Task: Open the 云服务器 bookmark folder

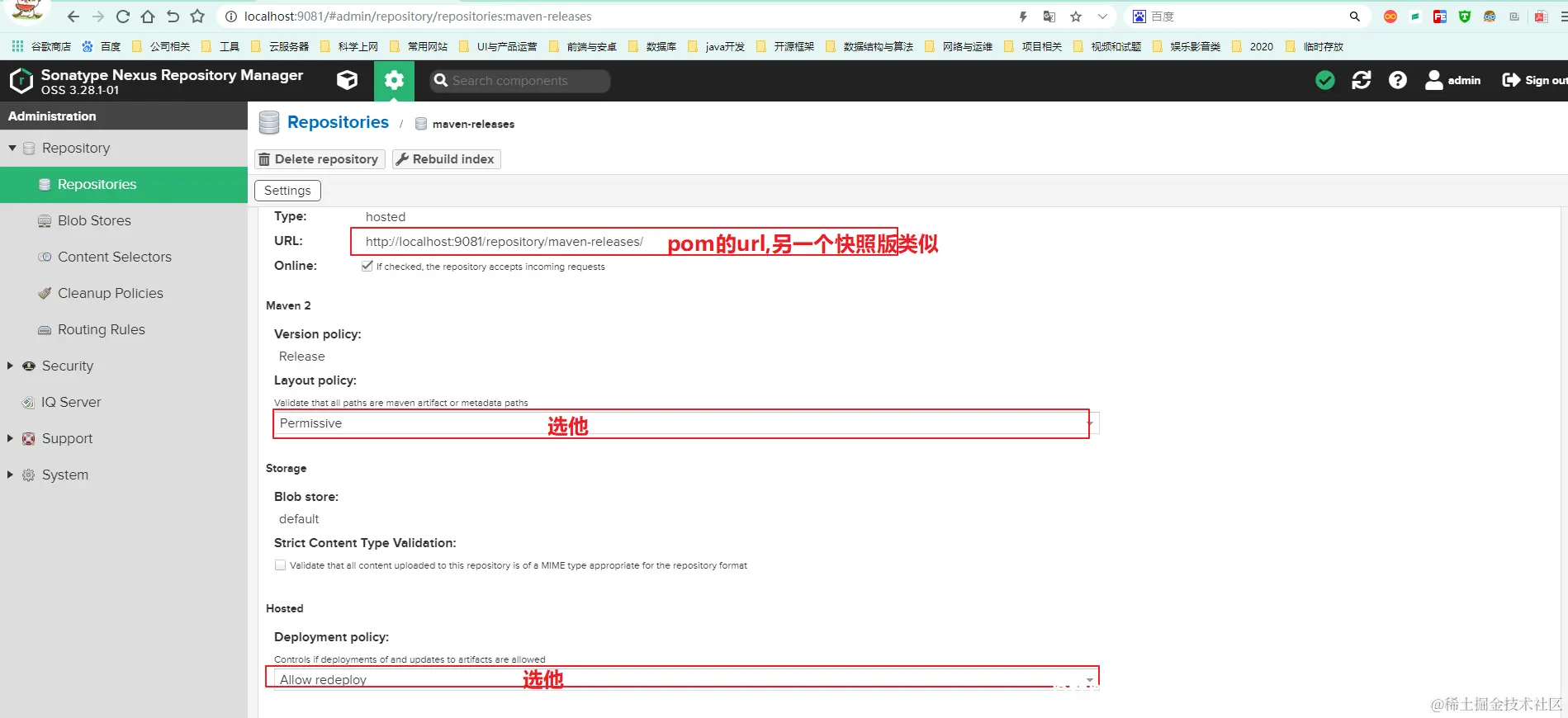Action: (280, 46)
